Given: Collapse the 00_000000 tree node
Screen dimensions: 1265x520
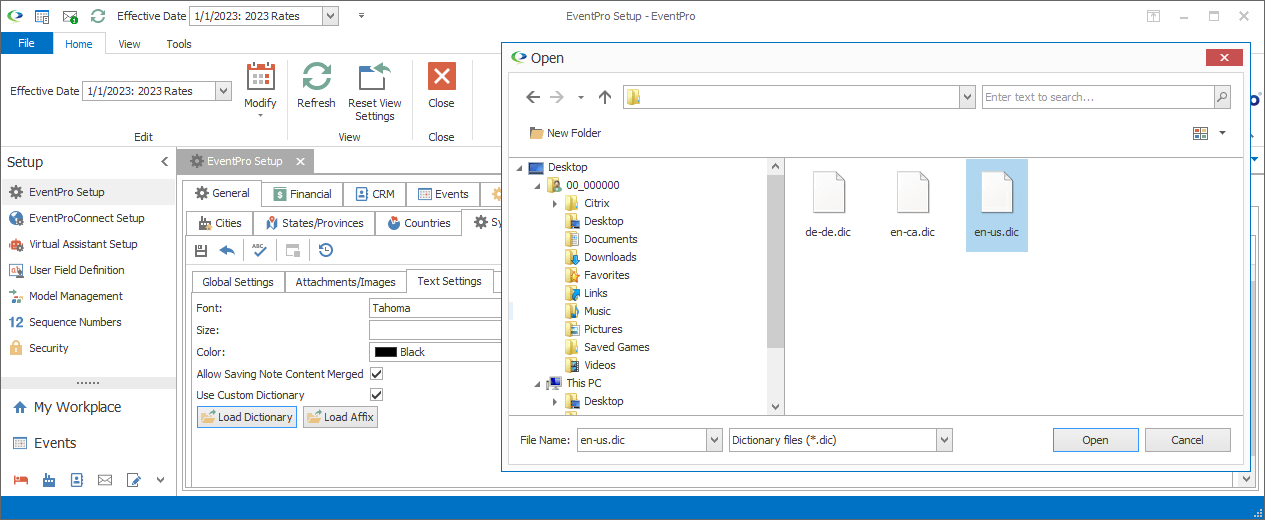Looking at the screenshot, I should point(537,185).
